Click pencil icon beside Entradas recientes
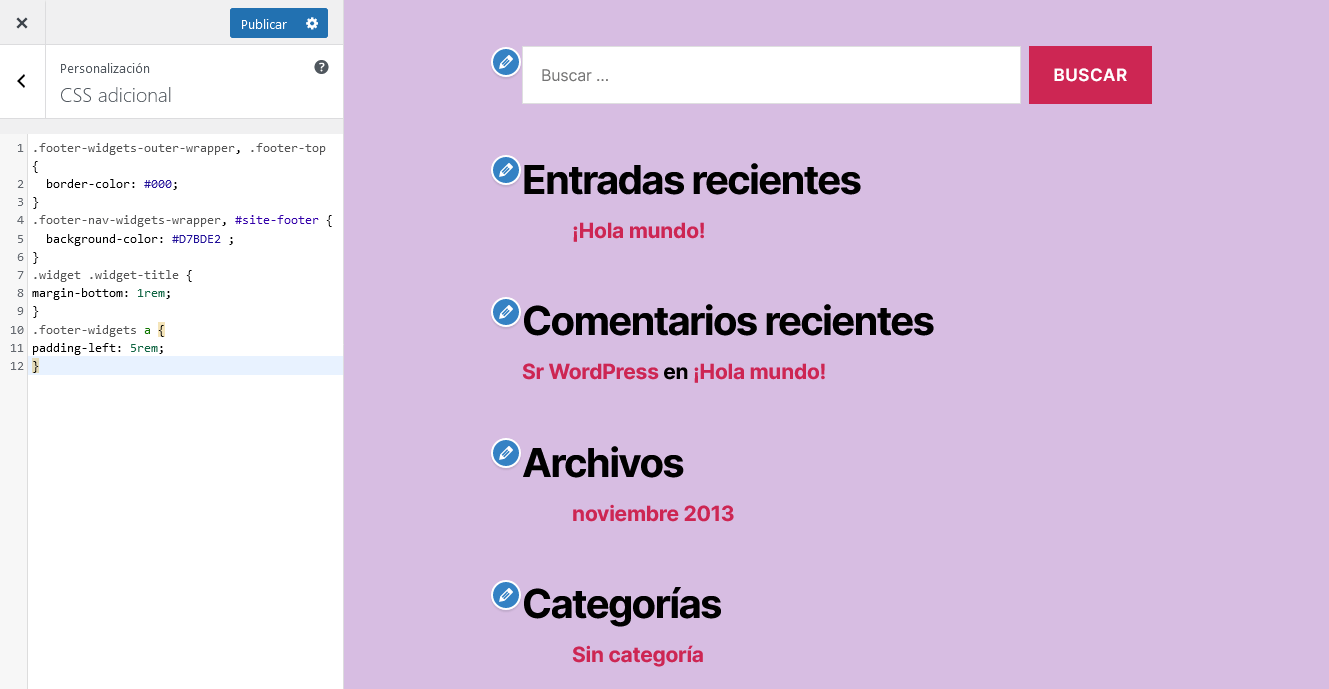The image size is (1329, 689). click(506, 170)
